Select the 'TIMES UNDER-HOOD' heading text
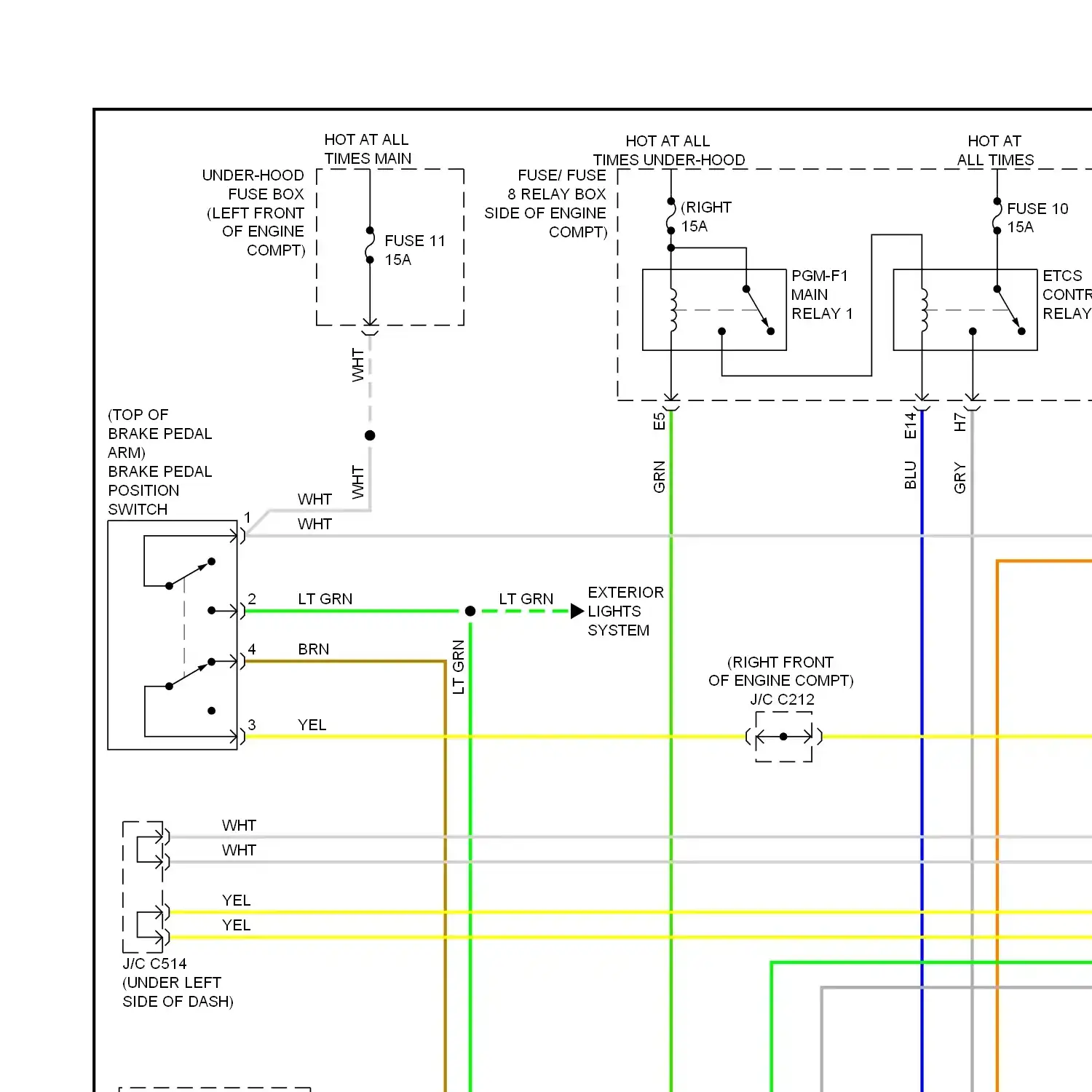Viewport: 1092px width, 1092px height. (669, 160)
